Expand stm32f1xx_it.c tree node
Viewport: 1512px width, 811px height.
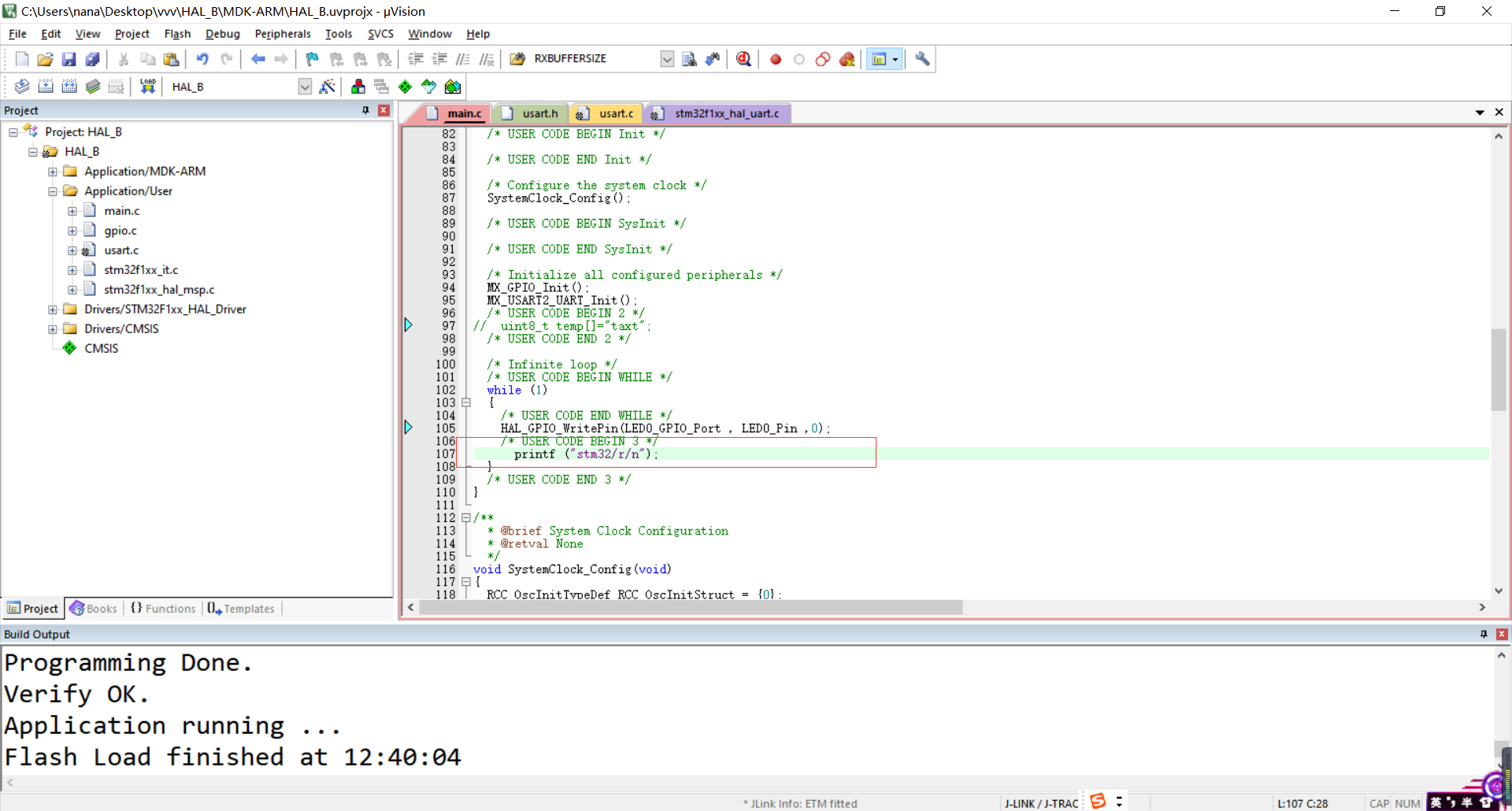[x=72, y=270]
